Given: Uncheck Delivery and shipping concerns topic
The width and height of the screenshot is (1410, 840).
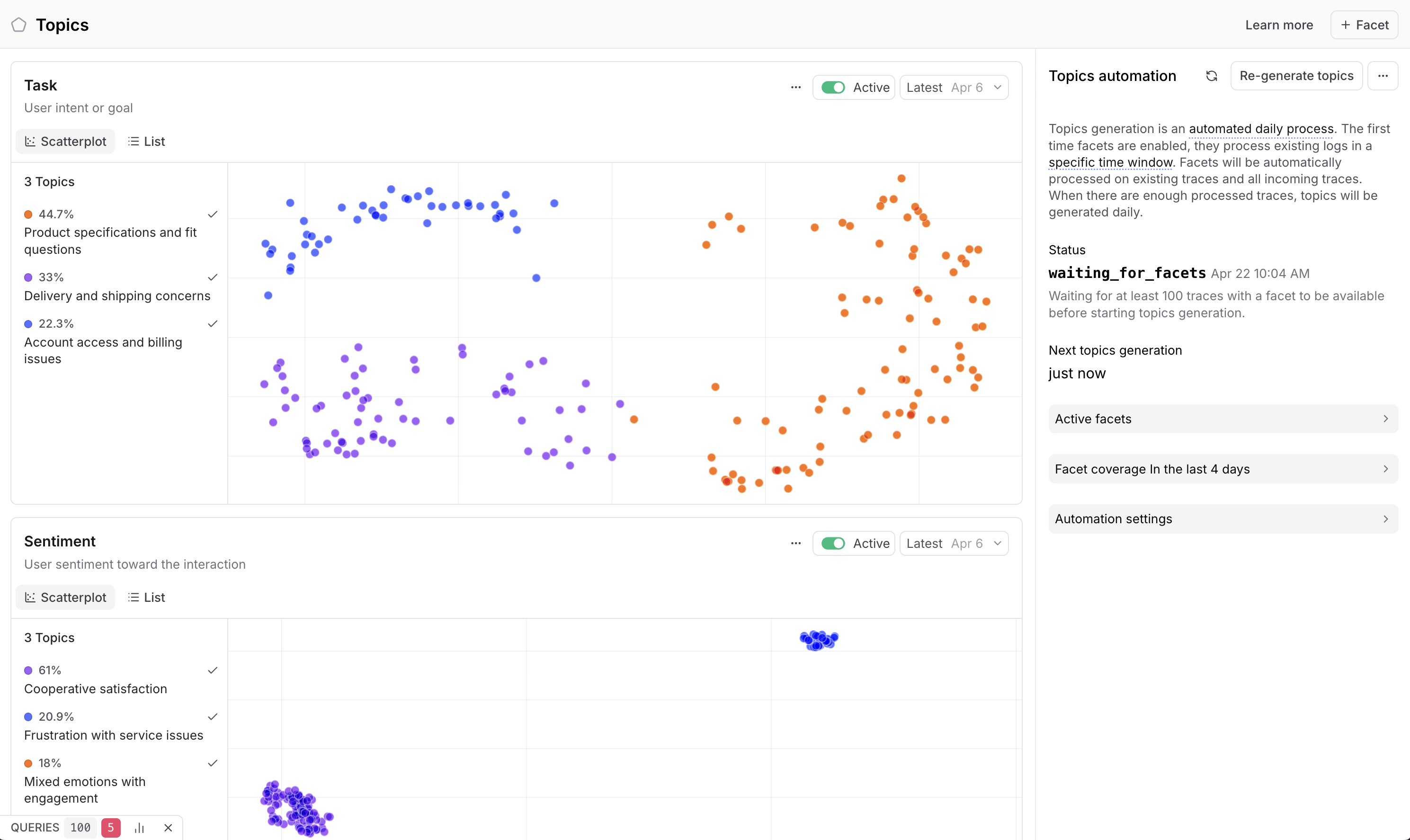Looking at the screenshot, I should (213, 277).
